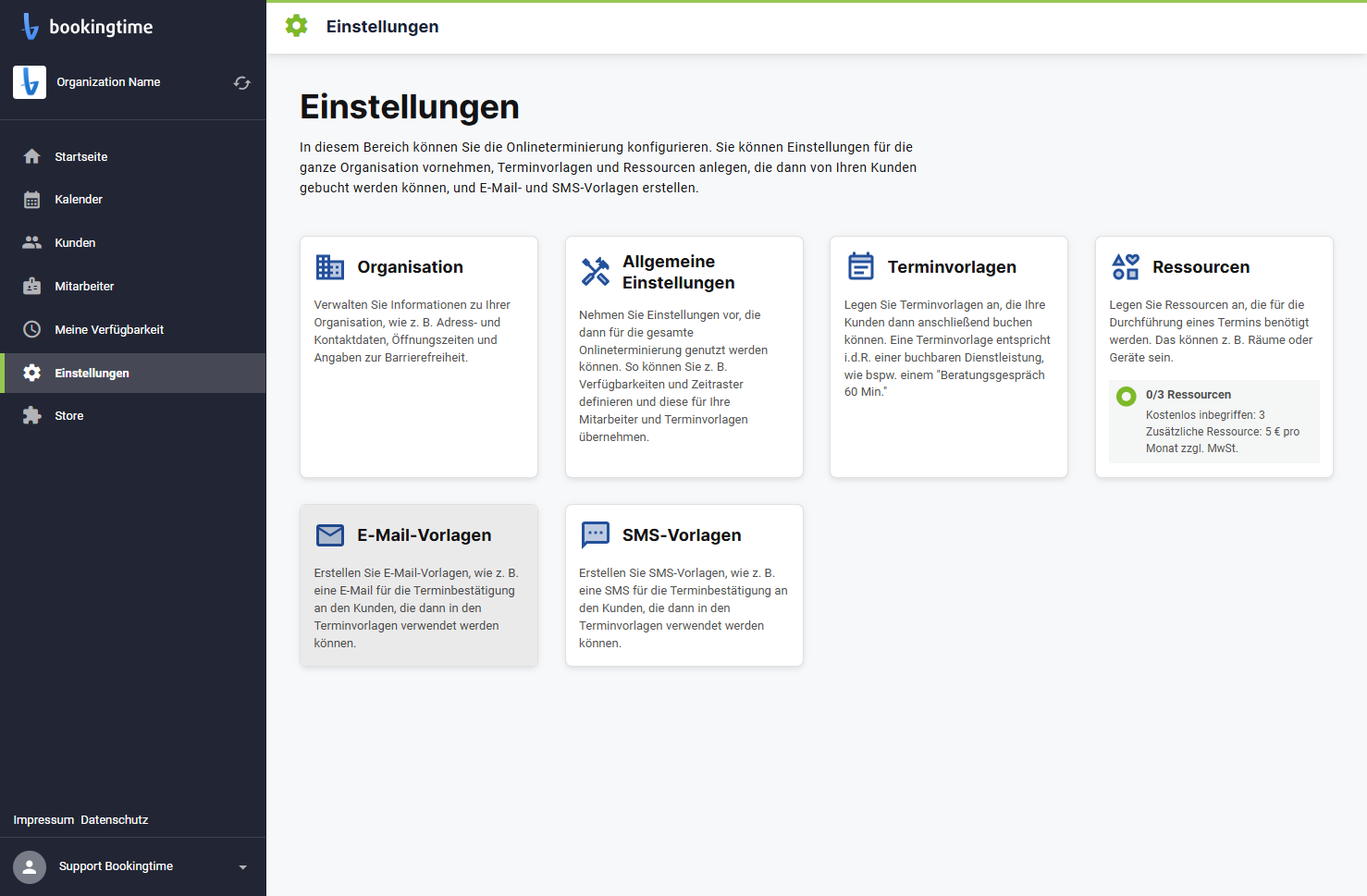Expand the Support Bookingtime user dropdown arrow

pos(243,867)
